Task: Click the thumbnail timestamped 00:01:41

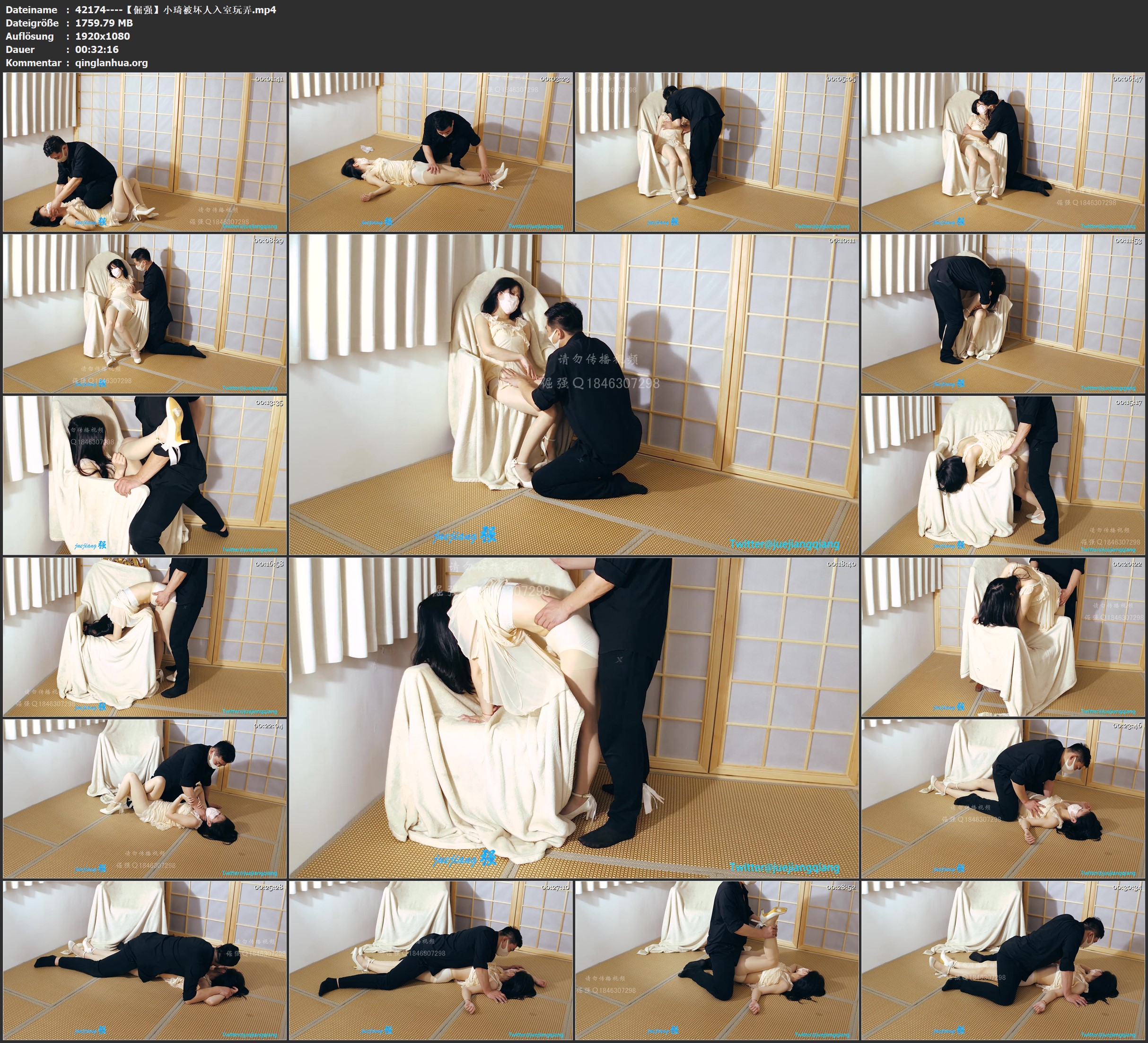Action: [x=145, y=152]
